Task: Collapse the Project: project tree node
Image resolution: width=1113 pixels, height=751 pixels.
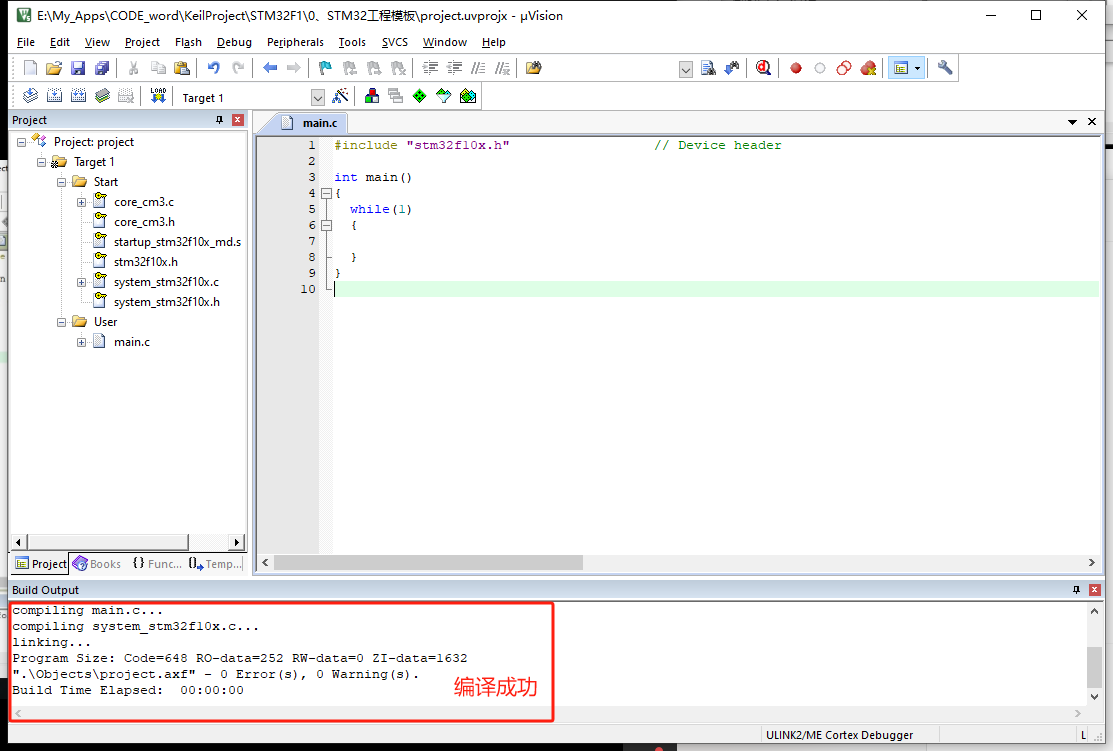Action: (x=22, y=142)
